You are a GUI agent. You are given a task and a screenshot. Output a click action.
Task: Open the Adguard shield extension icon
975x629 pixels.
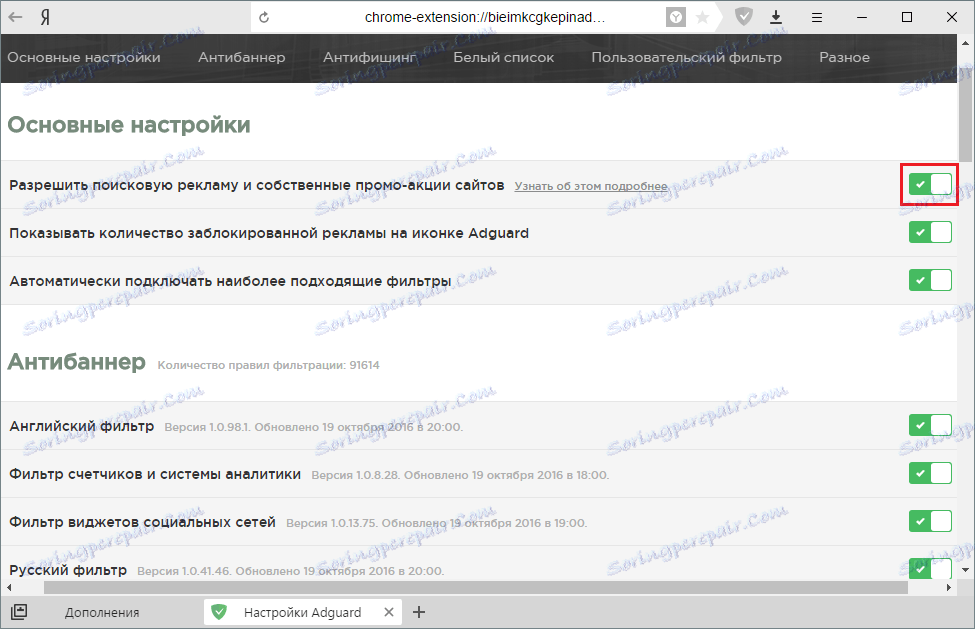[744, 17]
